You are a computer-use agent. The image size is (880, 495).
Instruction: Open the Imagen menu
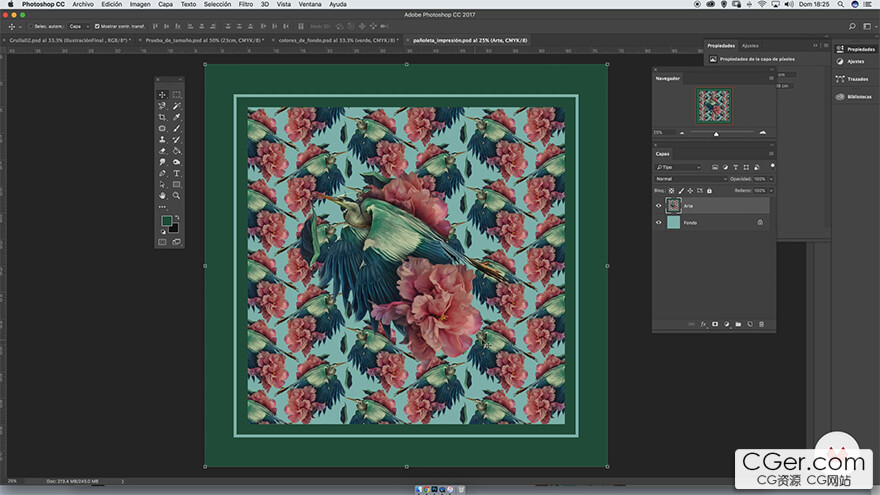pyautogui.click(x=140, y=4)
